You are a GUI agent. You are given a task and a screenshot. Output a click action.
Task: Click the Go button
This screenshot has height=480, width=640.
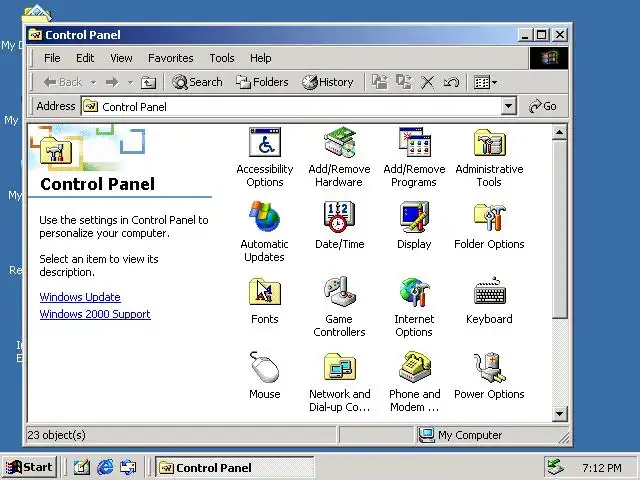(x=542, y=106)
